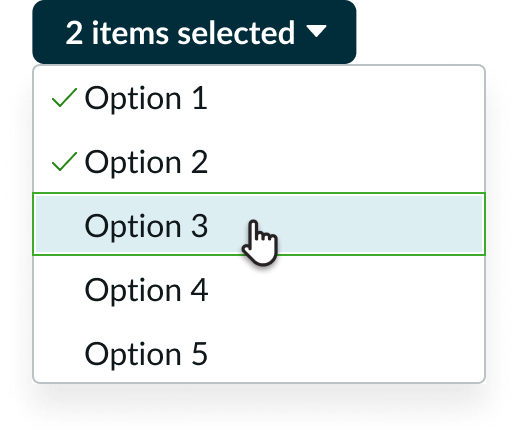
Task: Collapse the "2 items selected" dropdown
Action: (x=194, y=32)
